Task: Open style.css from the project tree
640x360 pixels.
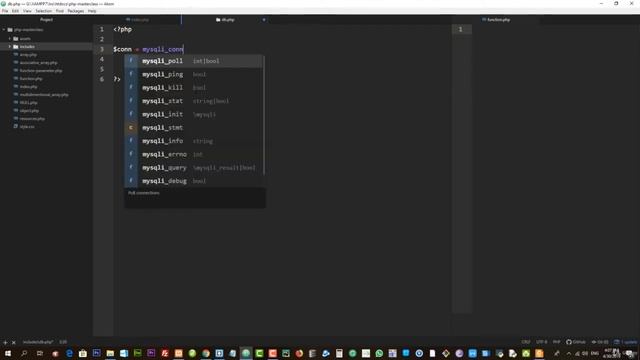Action: tap(27, 127)
